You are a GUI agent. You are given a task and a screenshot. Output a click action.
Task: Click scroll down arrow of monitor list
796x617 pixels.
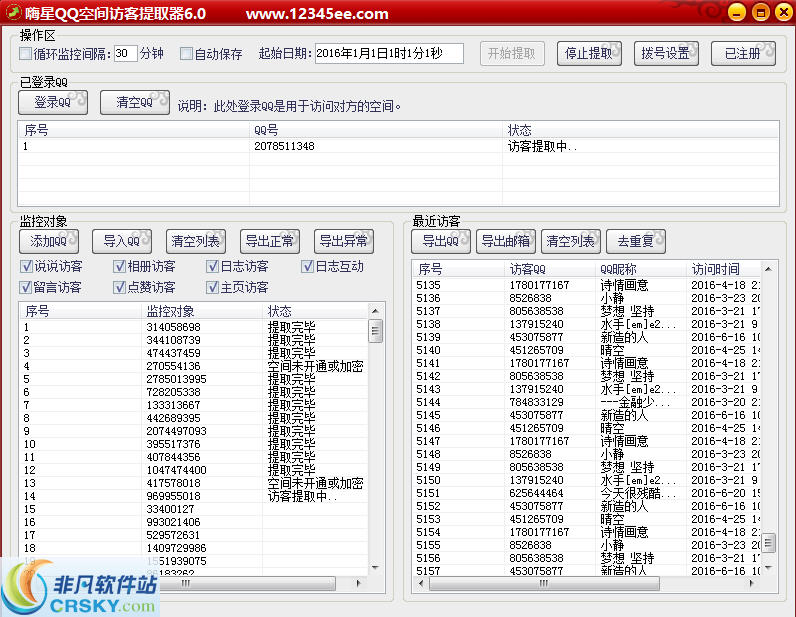tap(375, 568)
